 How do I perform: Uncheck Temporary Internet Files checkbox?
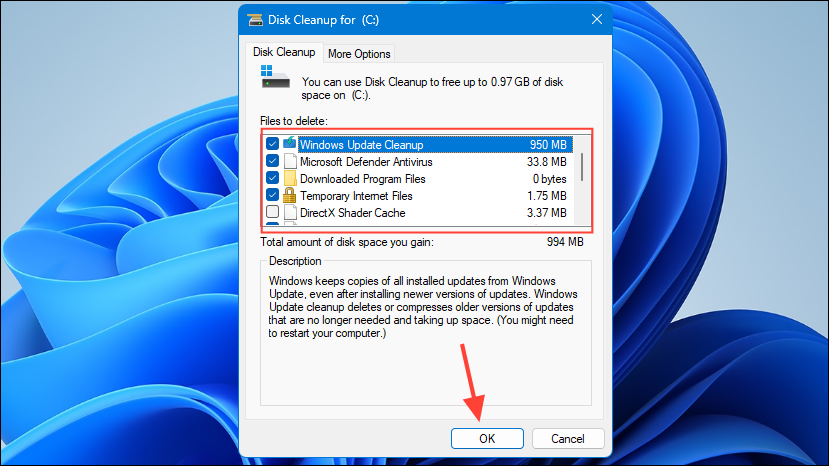tap(272, 195)
